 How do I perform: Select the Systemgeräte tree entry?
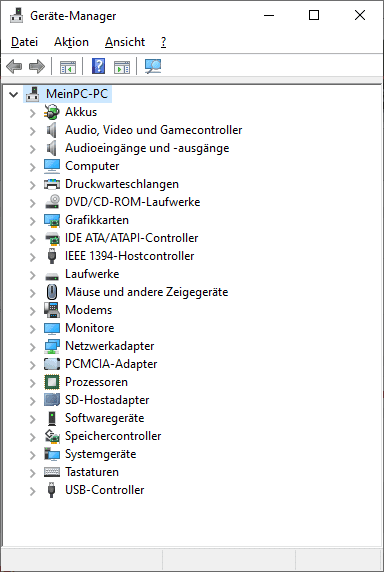[100, 454]
